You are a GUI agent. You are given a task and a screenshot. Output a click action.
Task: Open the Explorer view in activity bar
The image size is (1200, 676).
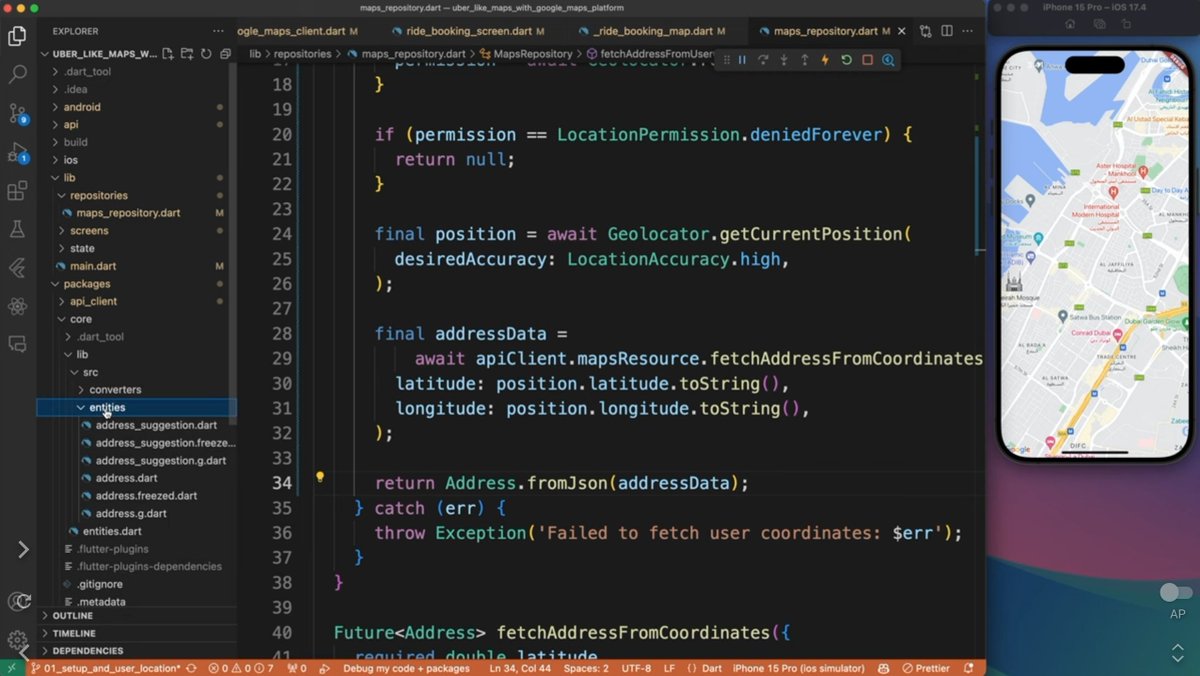click(x=17, y=36)
